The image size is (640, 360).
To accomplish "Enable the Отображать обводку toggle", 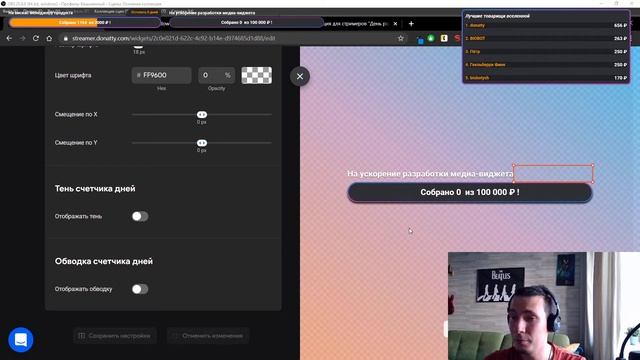I will coord(140,289).
